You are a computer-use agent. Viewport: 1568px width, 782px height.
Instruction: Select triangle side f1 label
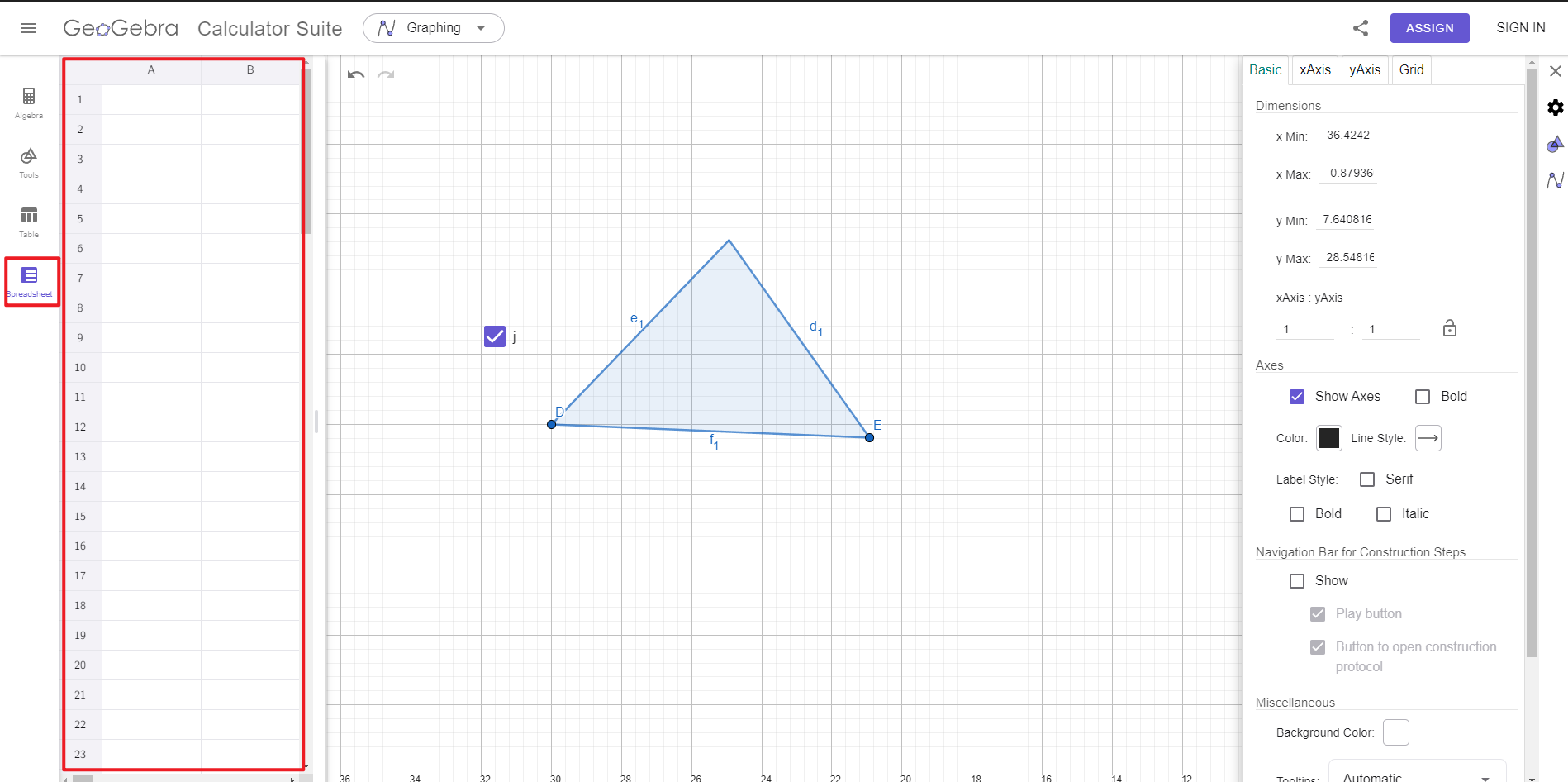[x=714, y=441]
